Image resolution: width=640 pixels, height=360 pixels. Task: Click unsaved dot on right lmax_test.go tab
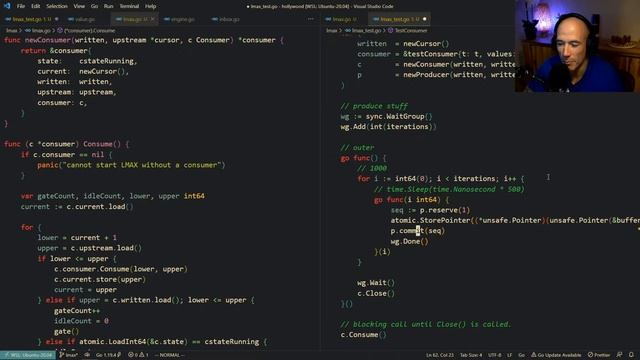(424, 19)
